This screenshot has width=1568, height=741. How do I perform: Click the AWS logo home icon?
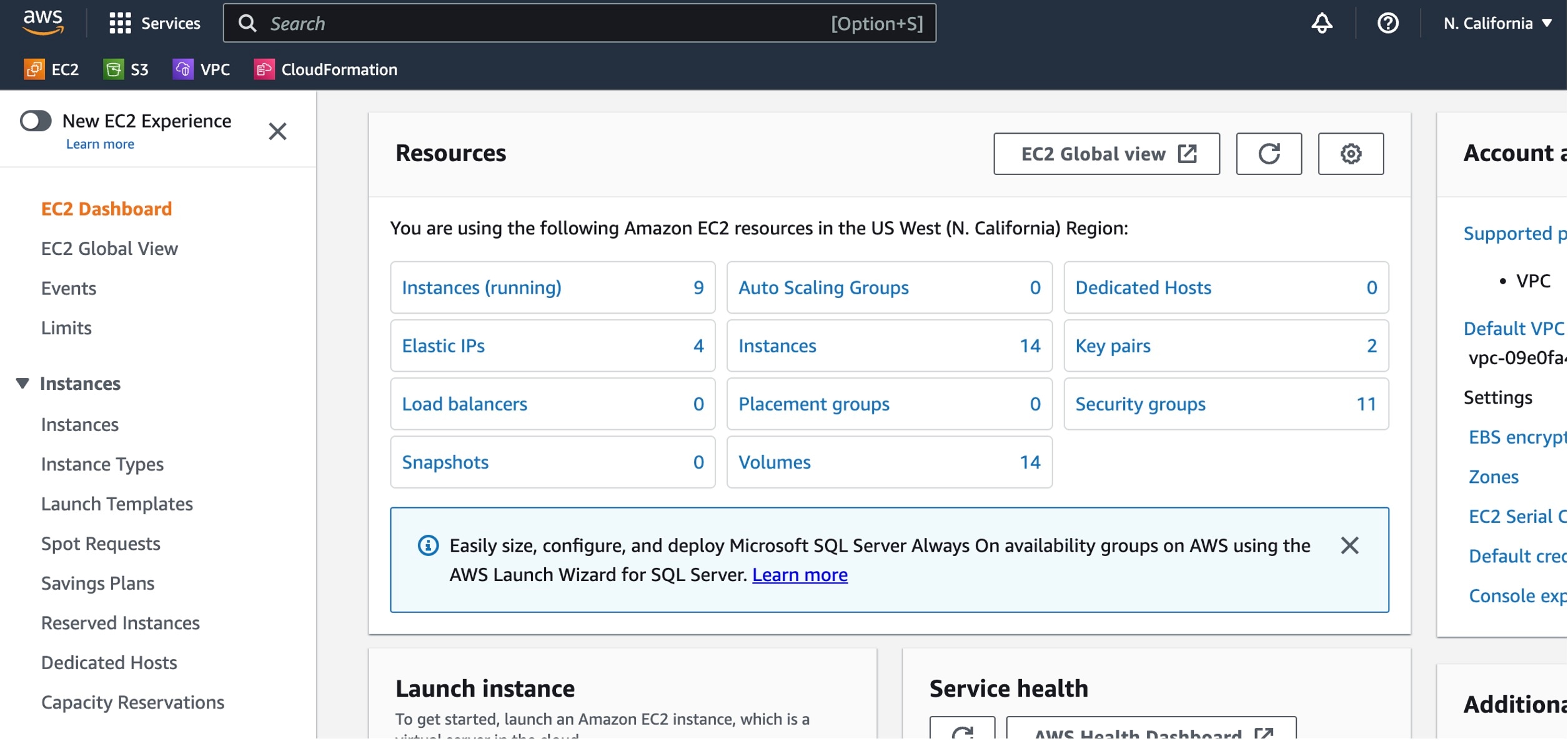(x=42, y=22)
